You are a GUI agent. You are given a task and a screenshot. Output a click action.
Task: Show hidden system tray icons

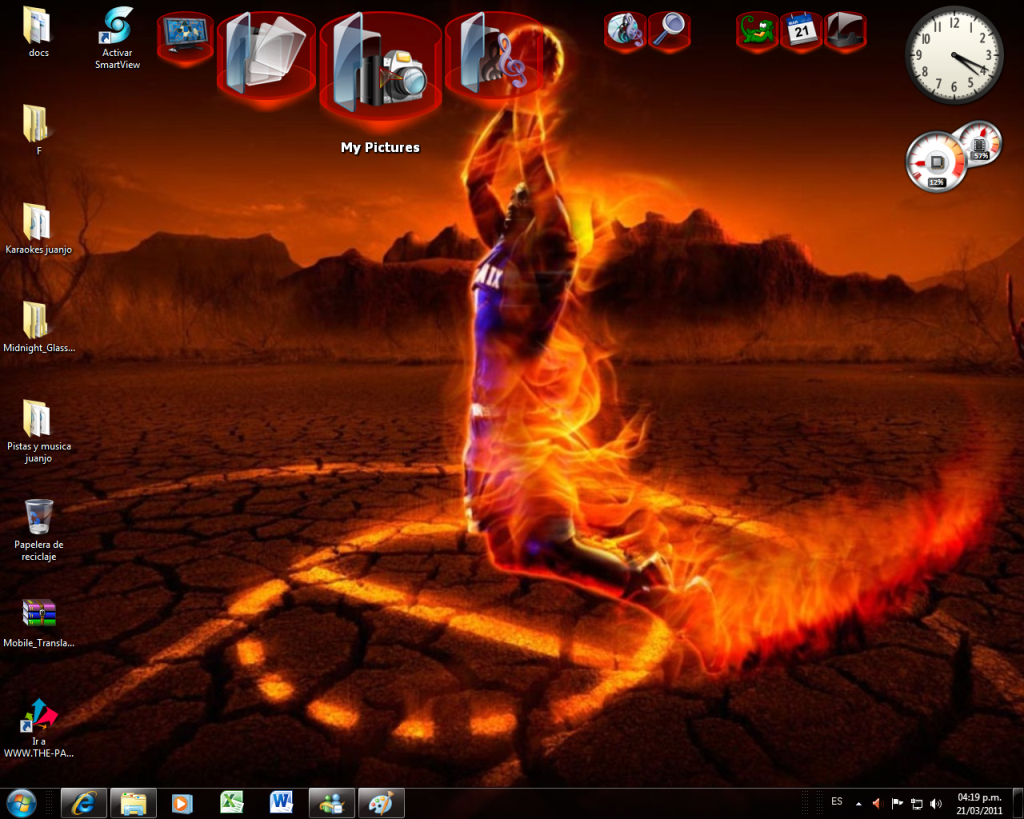pyautogui.click(x=859, y=804)
